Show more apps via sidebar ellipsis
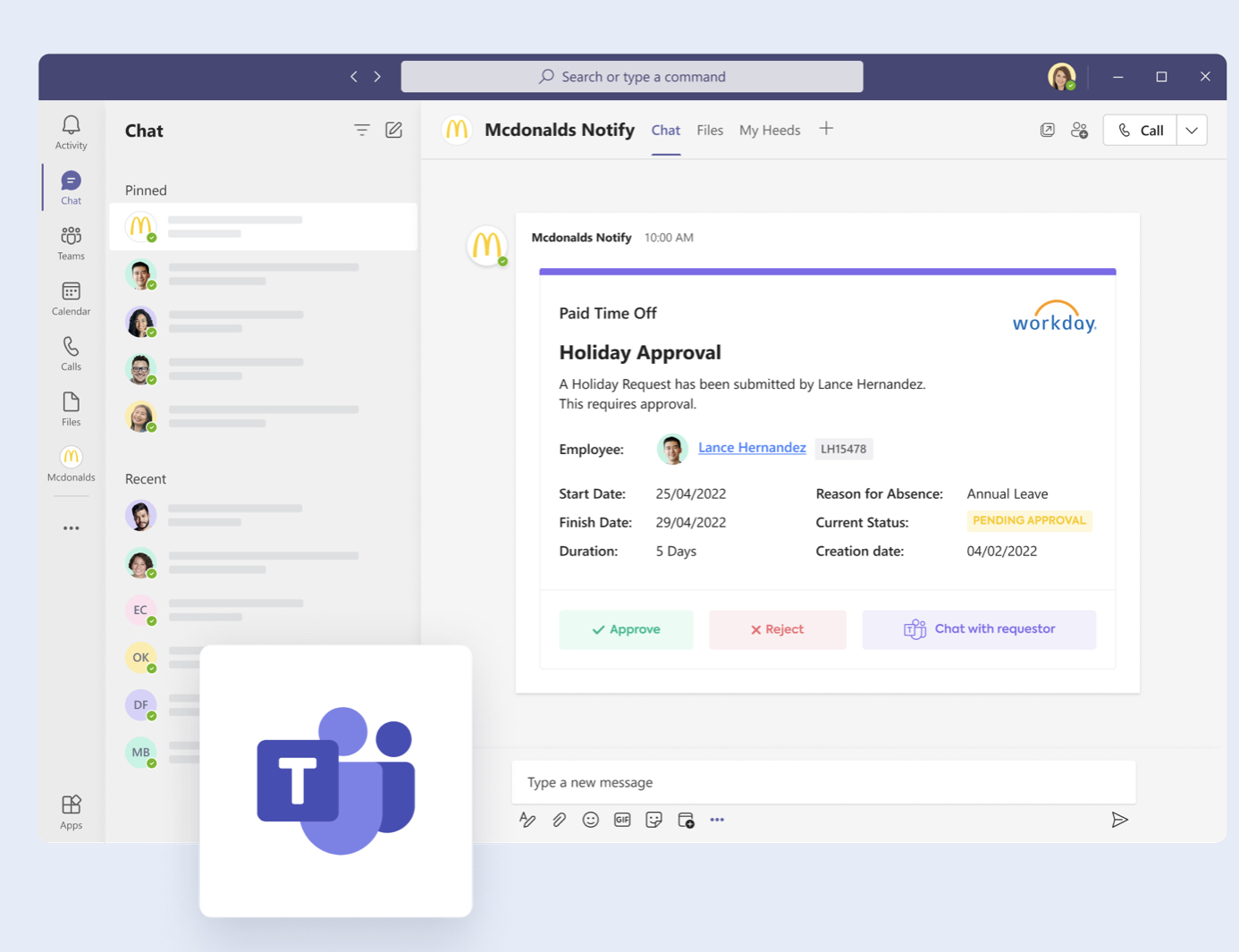Image resolution: width=1239 pixels, height=952 pixels. pos(71,528)
